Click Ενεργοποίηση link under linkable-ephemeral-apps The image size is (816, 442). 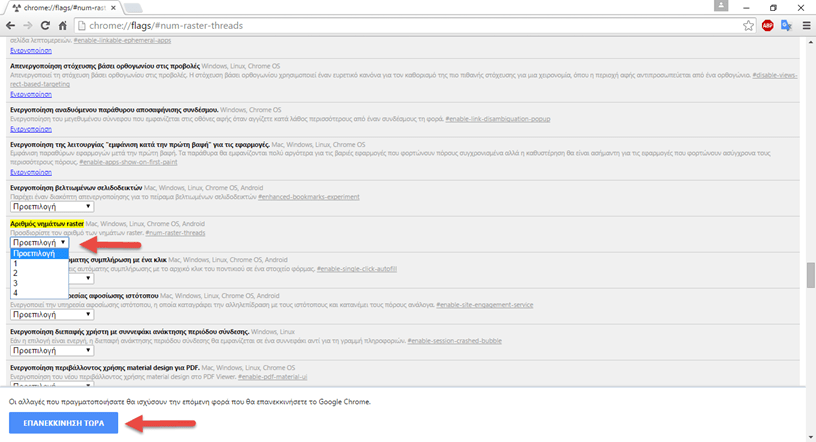tap(31, 50)
